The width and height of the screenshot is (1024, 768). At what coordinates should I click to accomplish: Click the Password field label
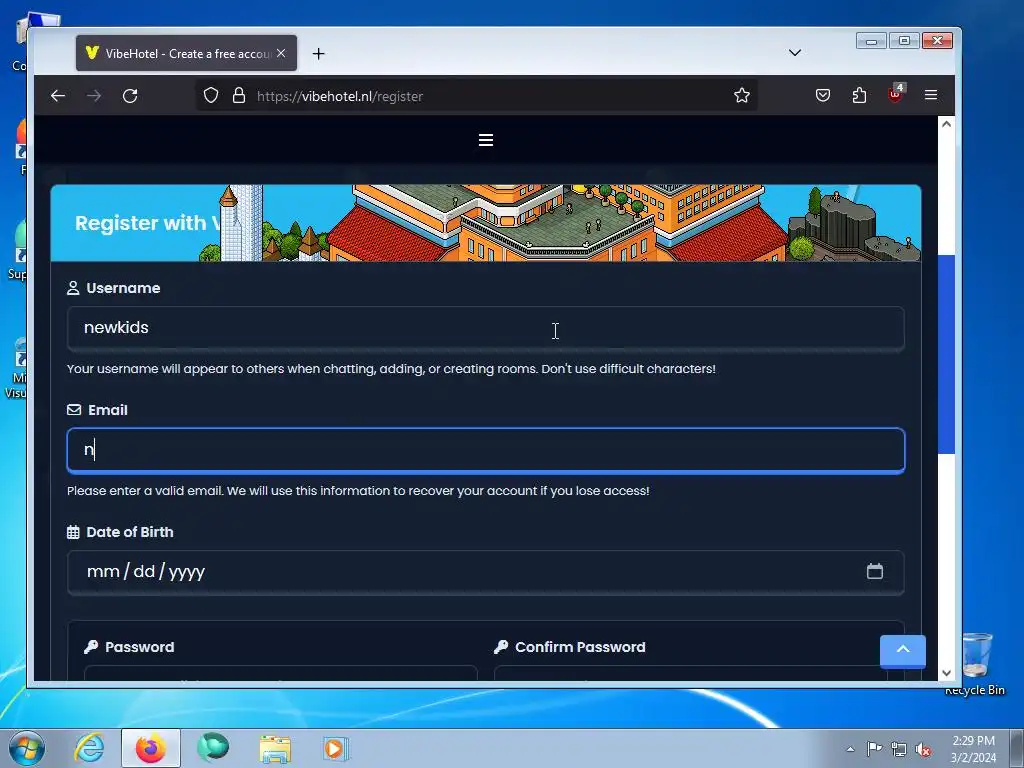tap(139, 647)
